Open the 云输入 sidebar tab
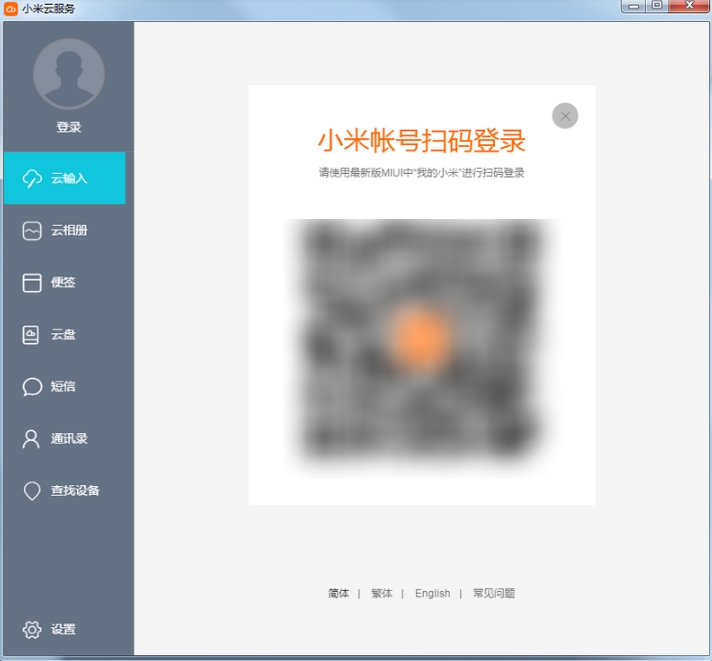712x661 pixels. point(64,178)
